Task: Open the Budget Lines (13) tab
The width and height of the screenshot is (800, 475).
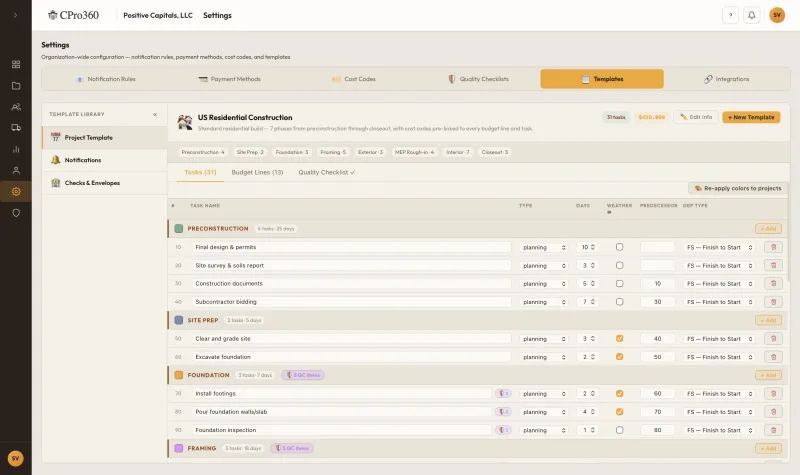Action: [257, 172]
